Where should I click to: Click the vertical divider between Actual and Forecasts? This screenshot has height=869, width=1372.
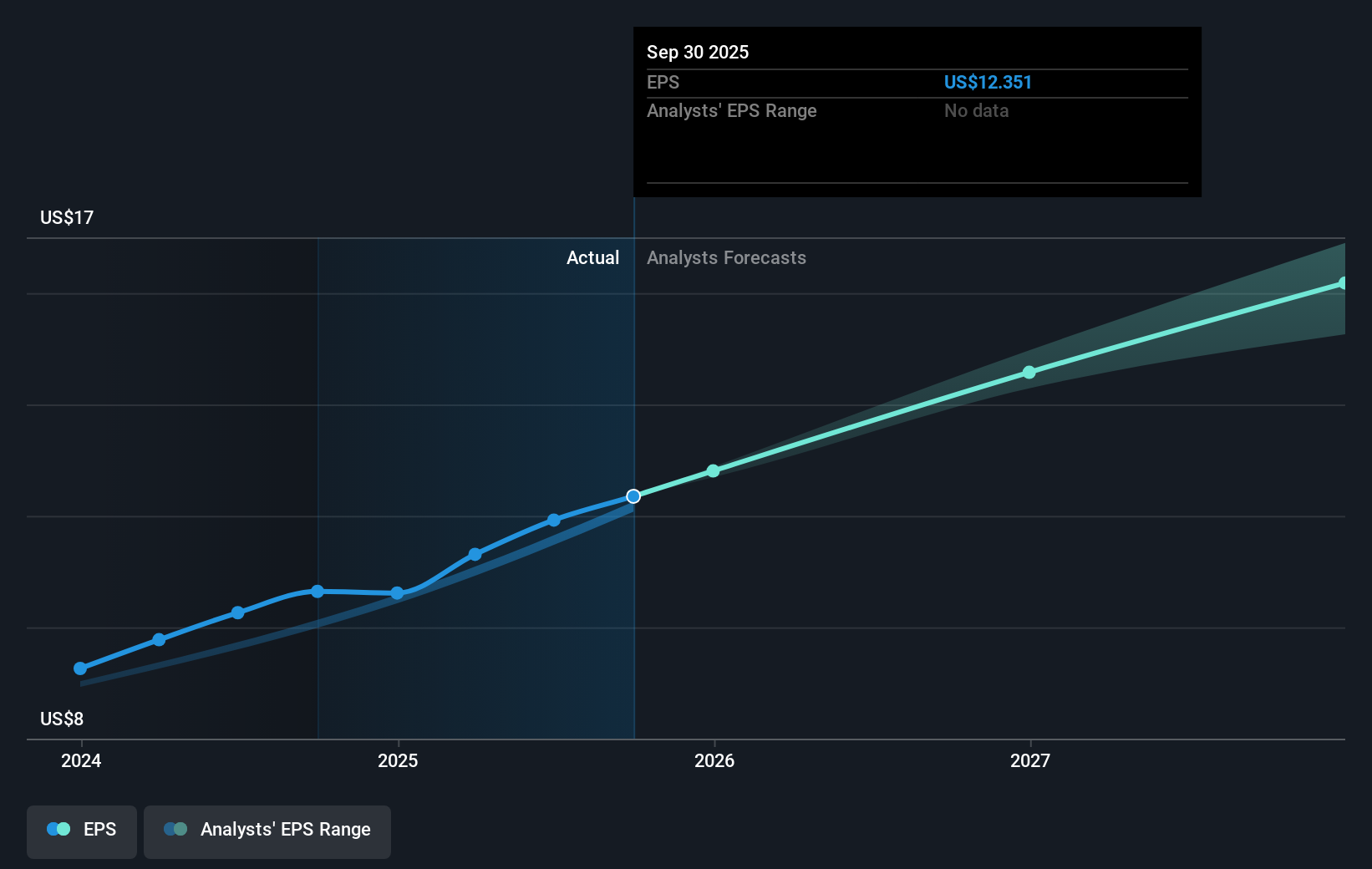[x=634, y=468]
